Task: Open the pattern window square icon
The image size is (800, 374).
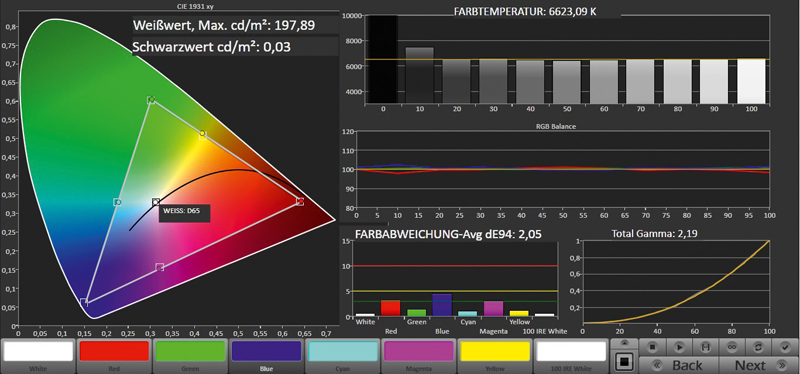Action: (623, 362)
